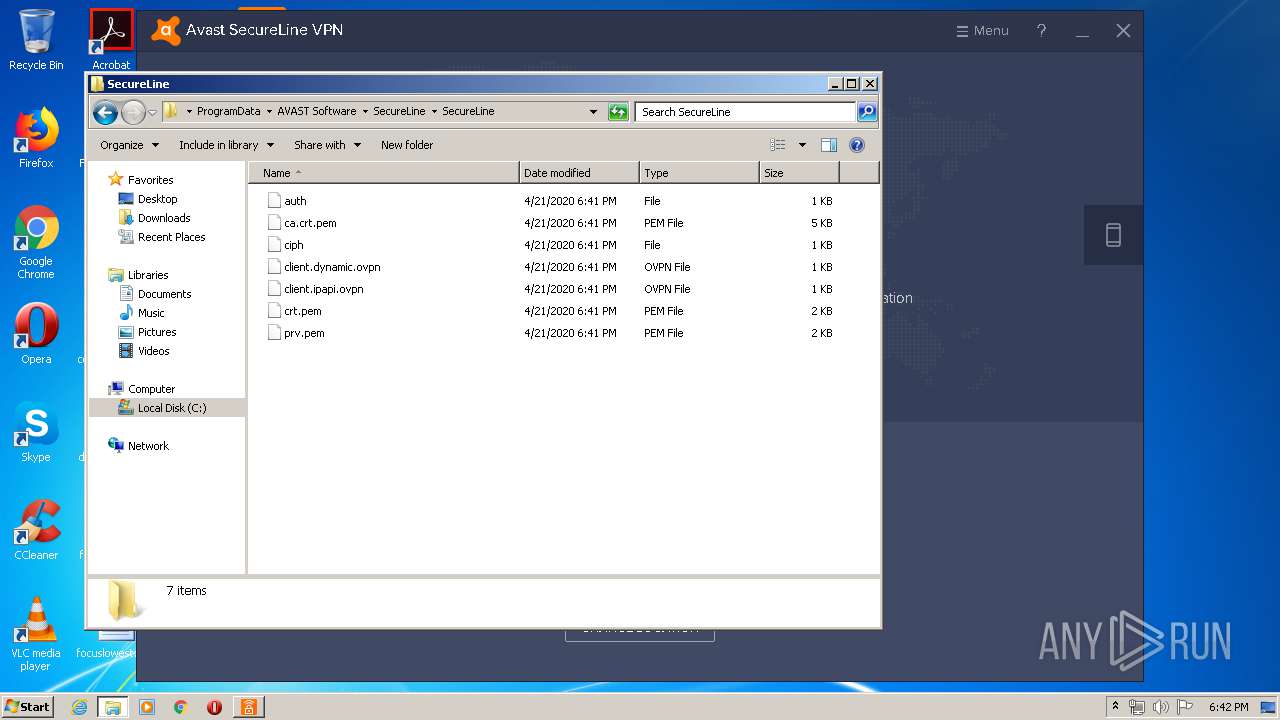This screenshot has height=720, width=1280.
Task: Sort by Date modified column
Action: [579, 173]
